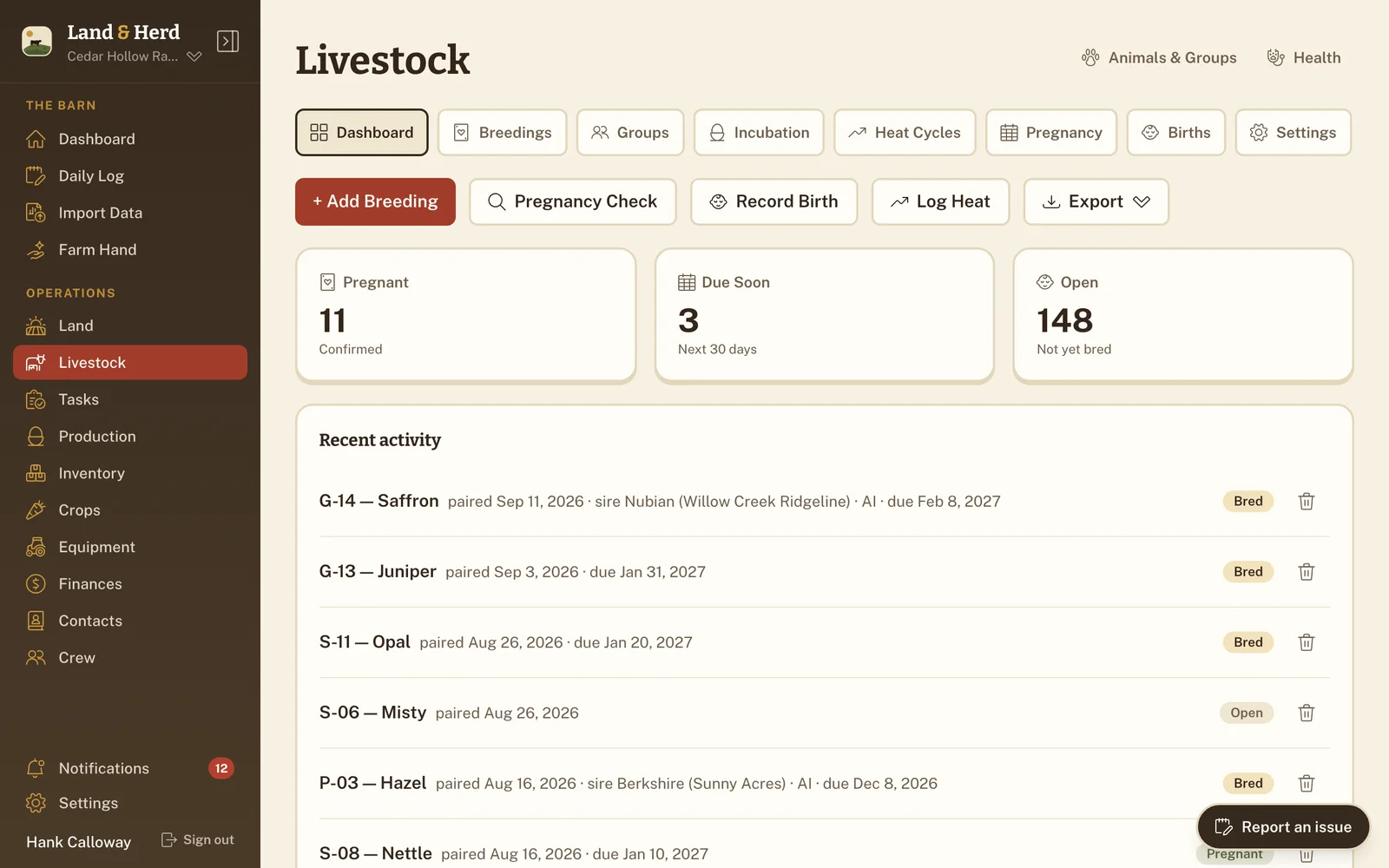This screenshot has width=1389, height=868.
Task: Click the Bred badge for Opal
Action: coord(1248,642)
